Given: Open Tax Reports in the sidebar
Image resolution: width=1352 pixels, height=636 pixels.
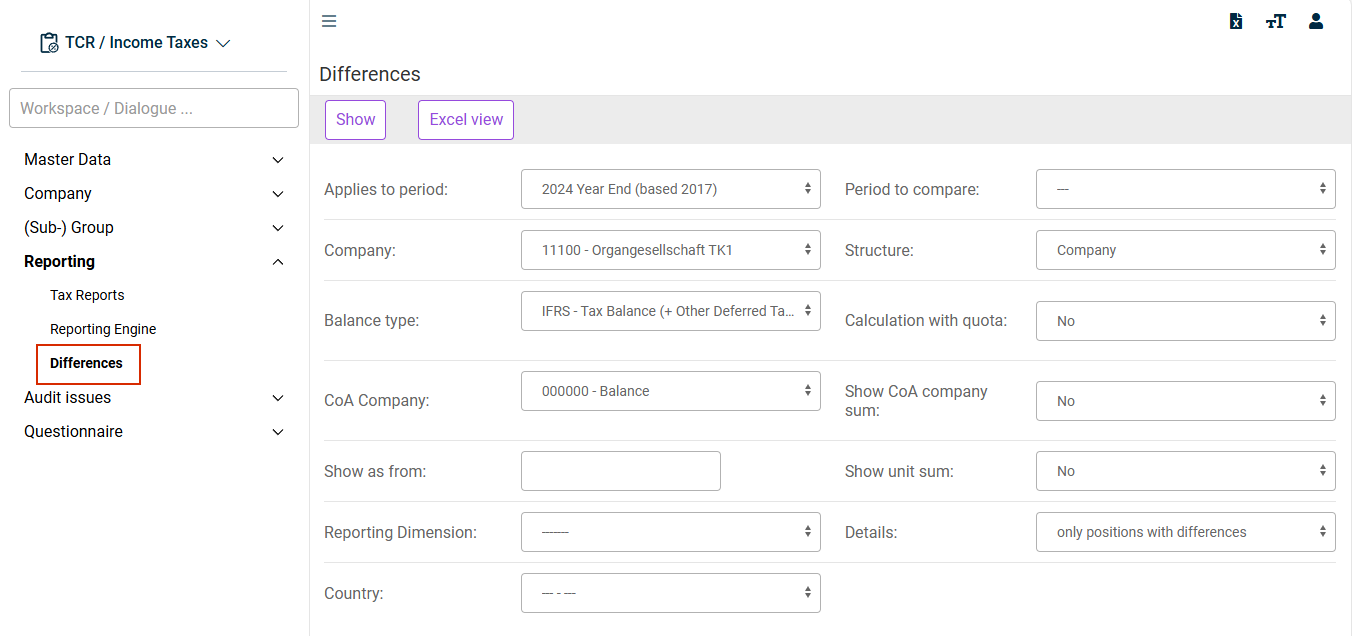Looking at the screenshot, I should click(87, 296).
